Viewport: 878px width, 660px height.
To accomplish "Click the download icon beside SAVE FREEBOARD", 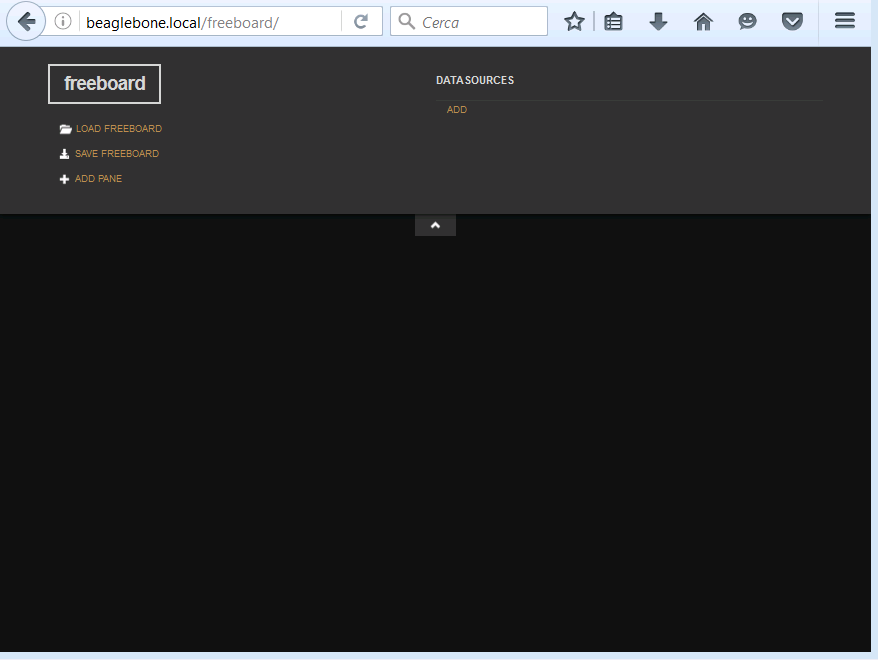I will point(64,153).
